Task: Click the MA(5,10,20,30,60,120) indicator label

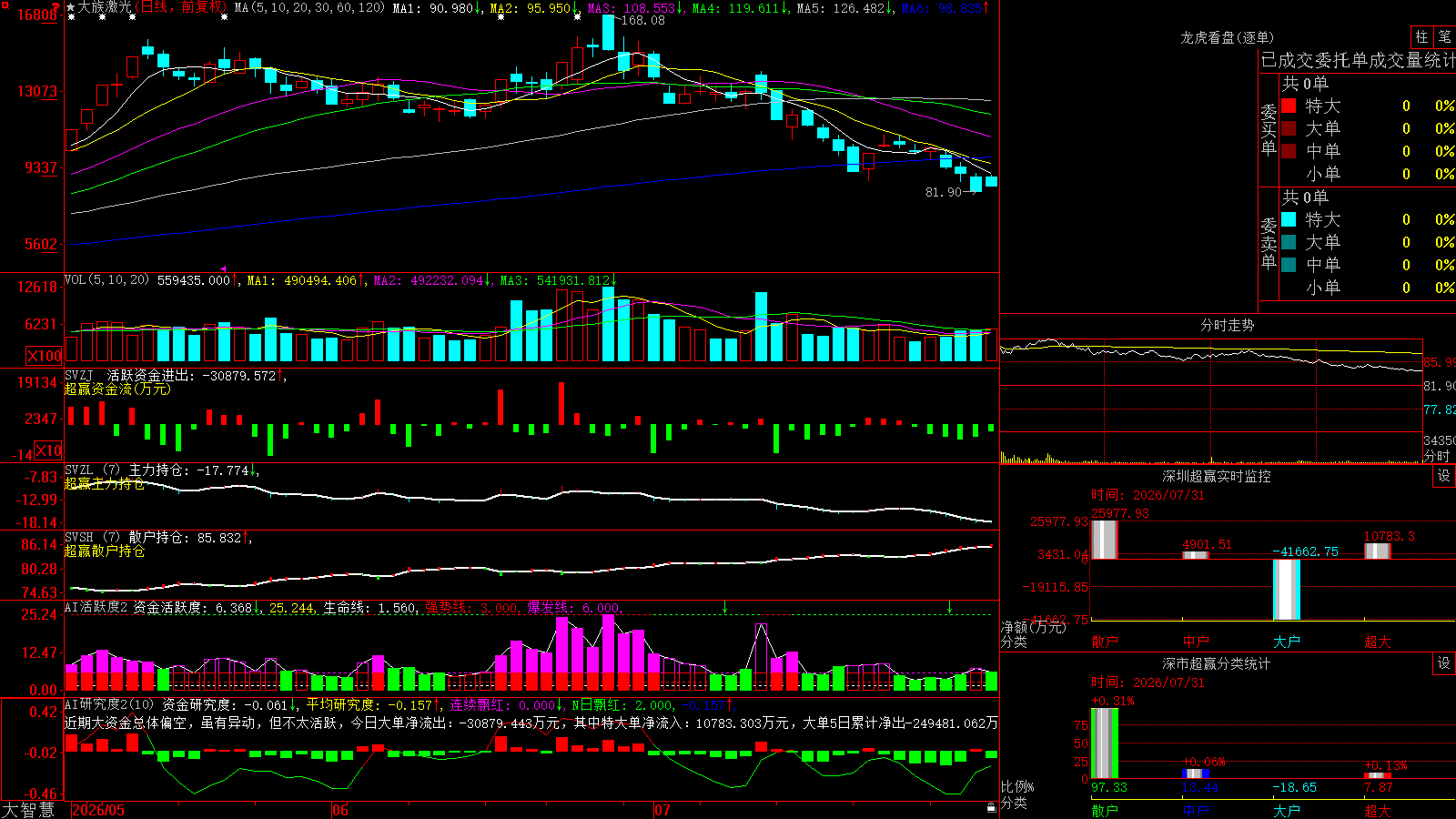Action: [310, 7]
